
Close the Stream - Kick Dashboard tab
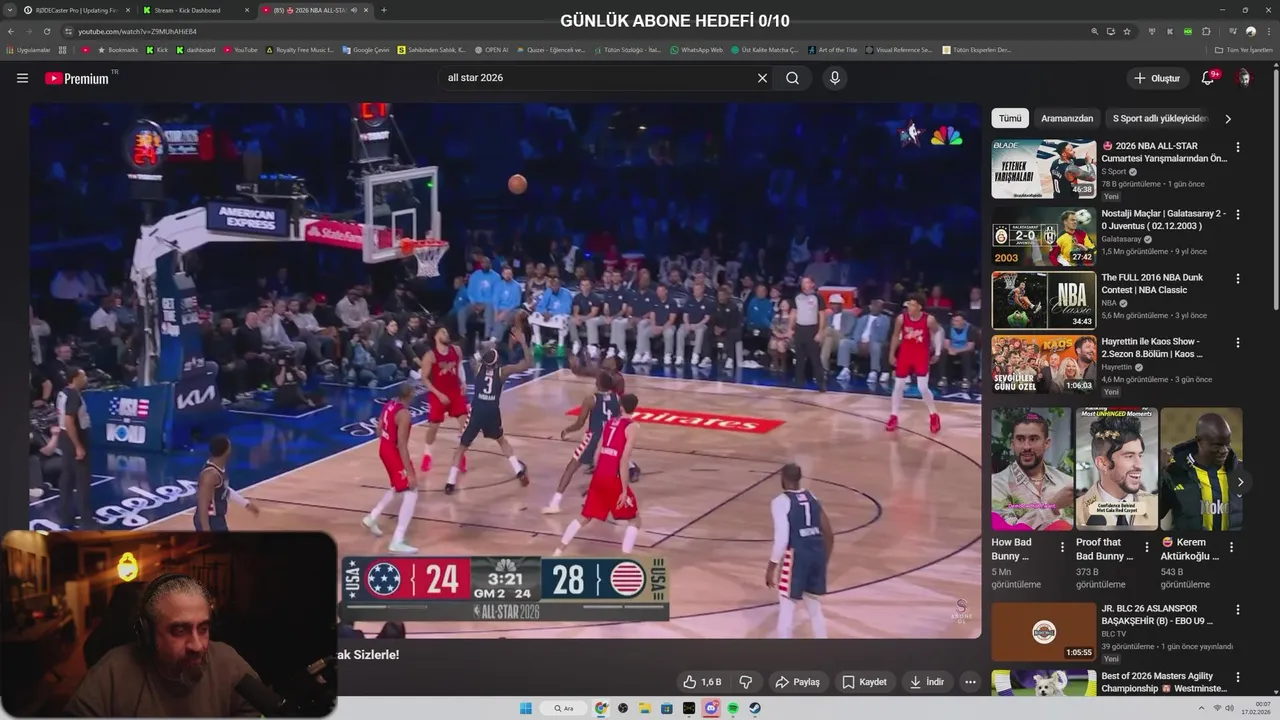(247, 10)
